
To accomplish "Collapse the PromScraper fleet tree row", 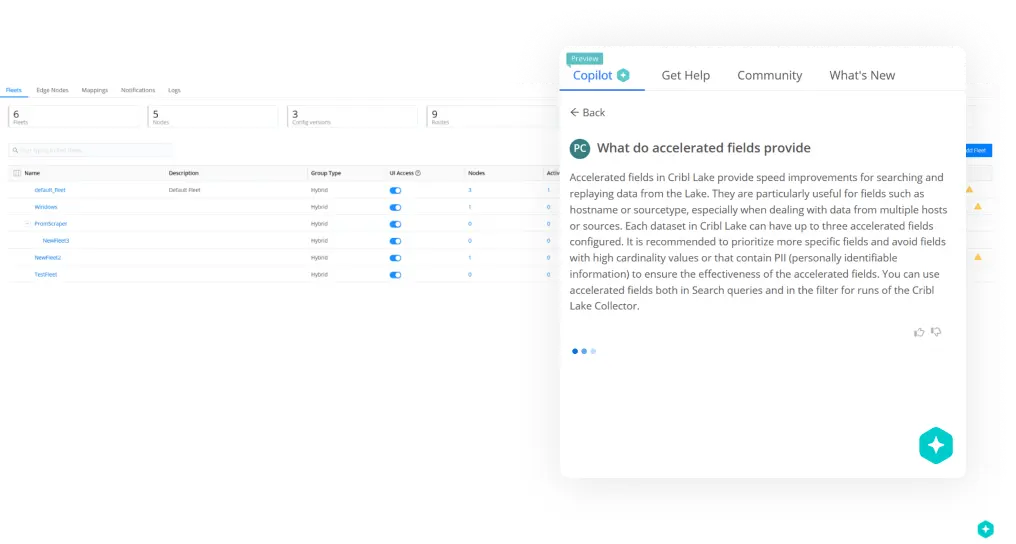I will (x=27, y=223).
